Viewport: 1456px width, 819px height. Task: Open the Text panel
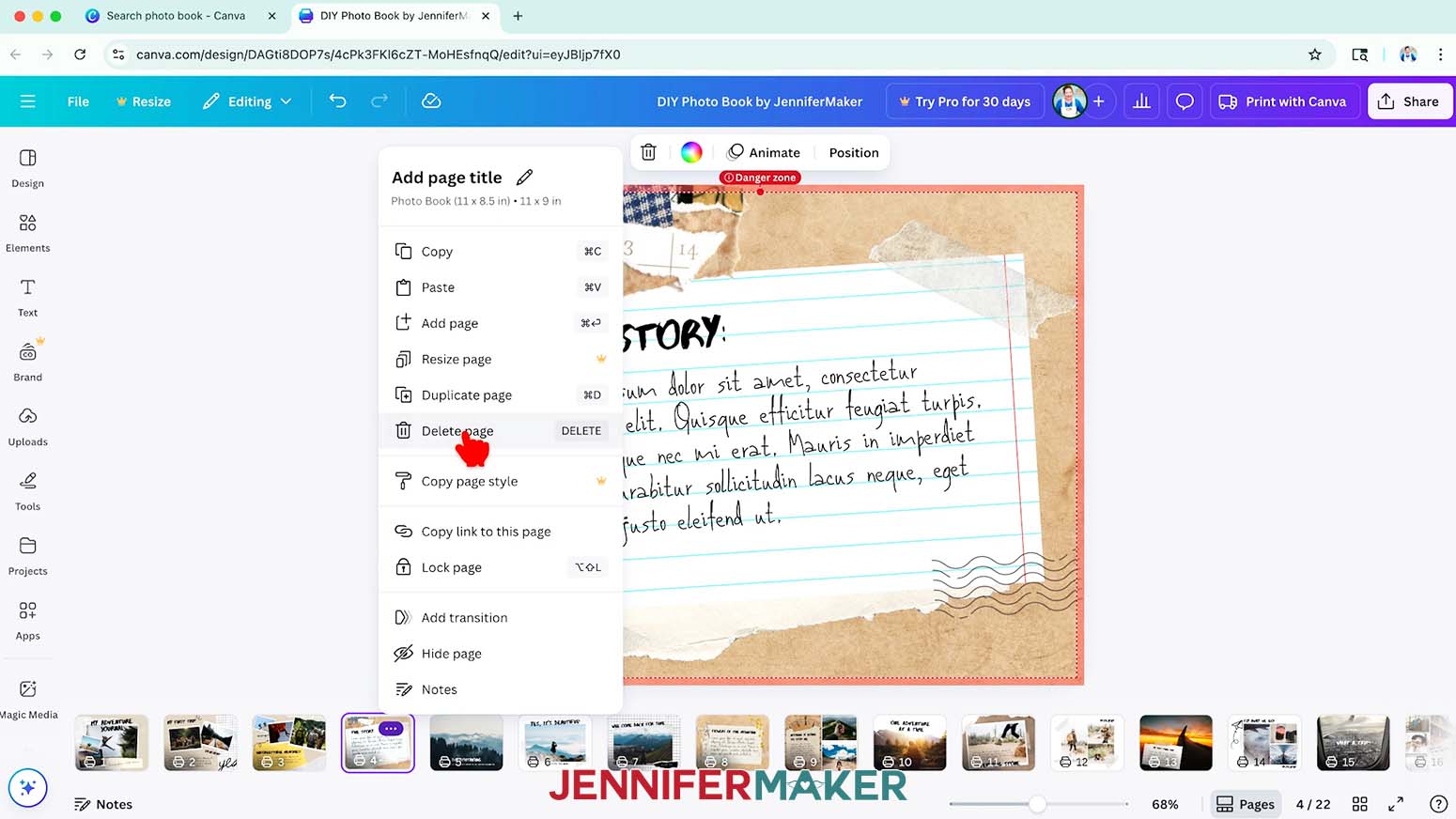coord(27,298)
